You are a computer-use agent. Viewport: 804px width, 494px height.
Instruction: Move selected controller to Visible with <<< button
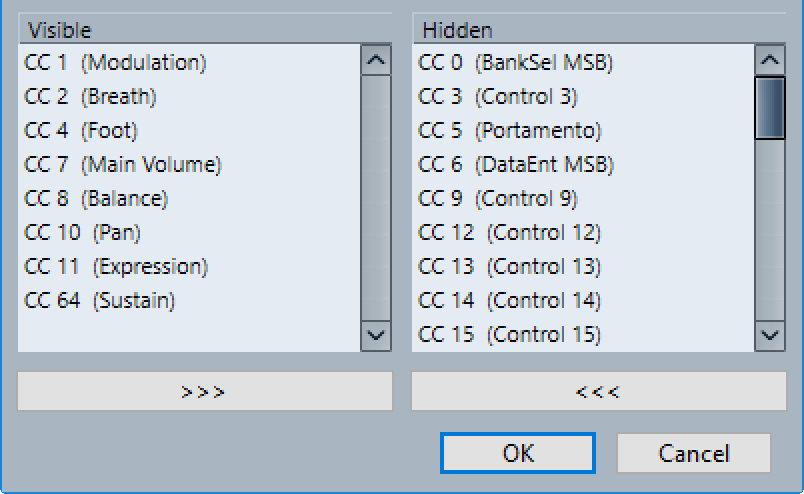[x=598, y=391]
